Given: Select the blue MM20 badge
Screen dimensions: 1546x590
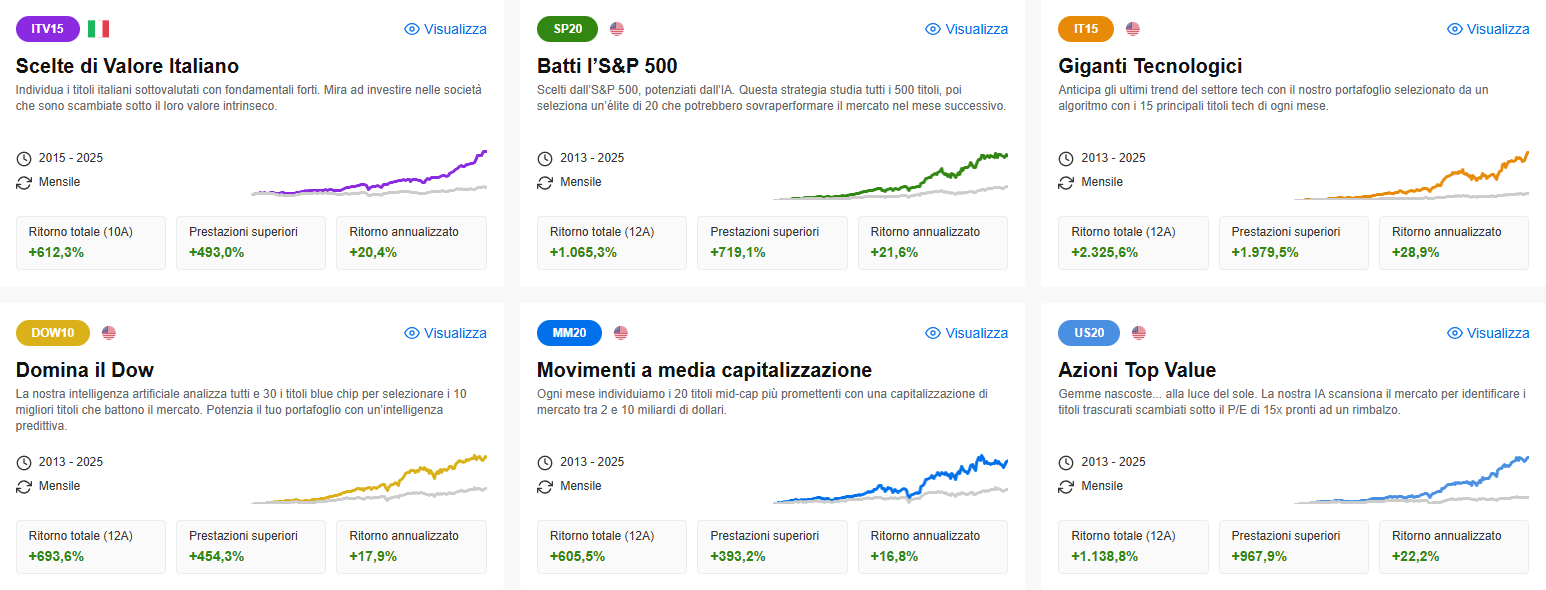Looking at the screenshot, I should click(569, 333).
